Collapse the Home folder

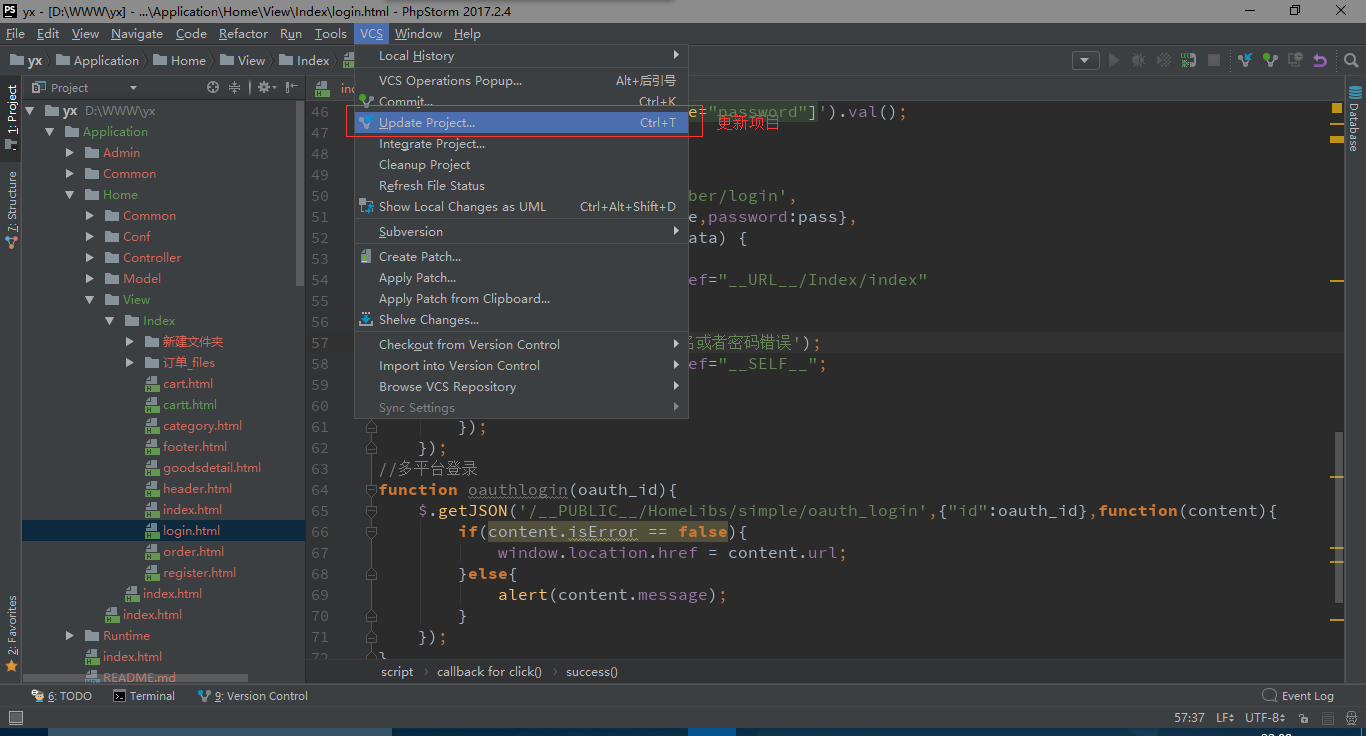(70, 195)
